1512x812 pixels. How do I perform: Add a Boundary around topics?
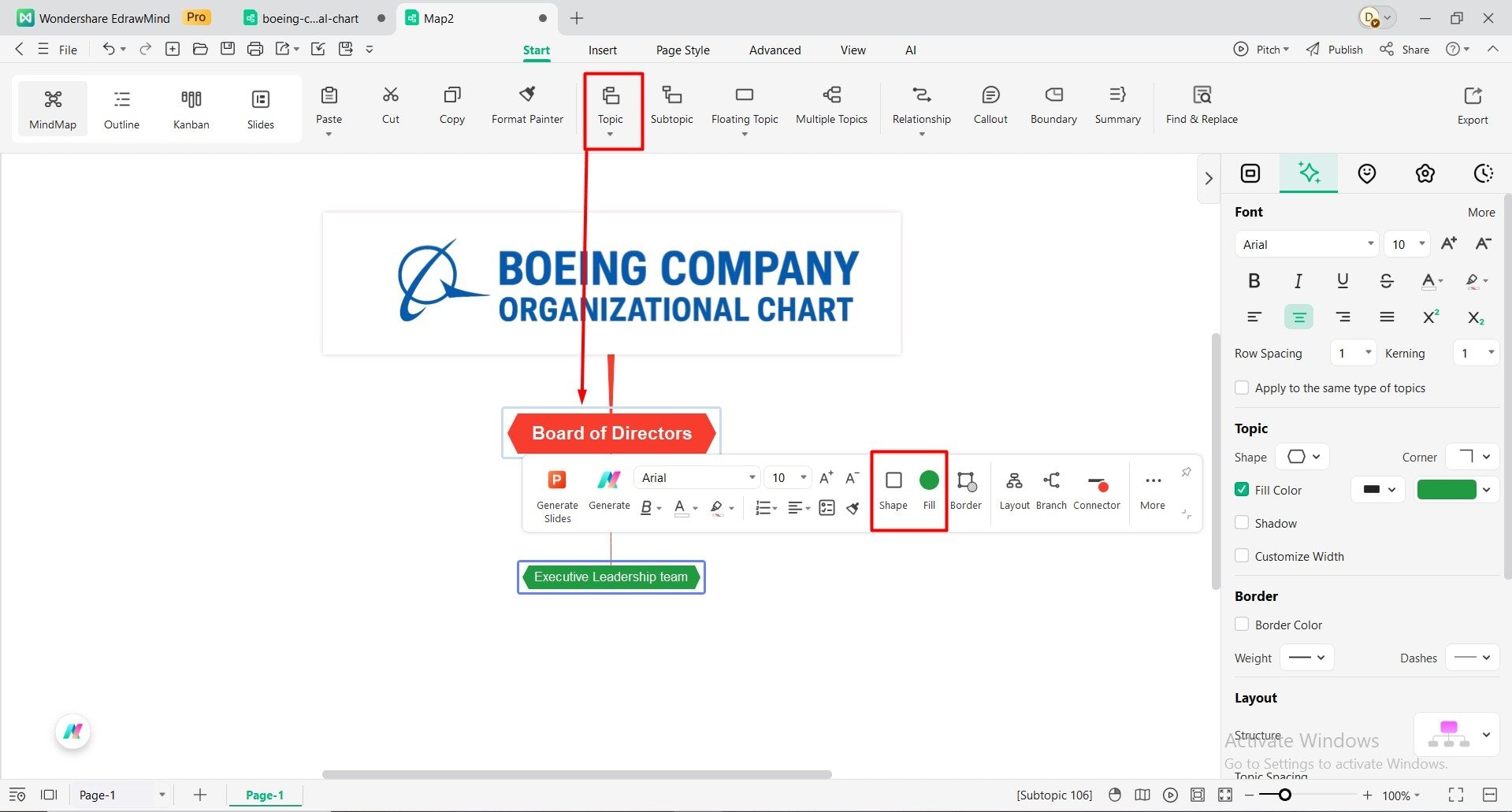click(1053, 105)
